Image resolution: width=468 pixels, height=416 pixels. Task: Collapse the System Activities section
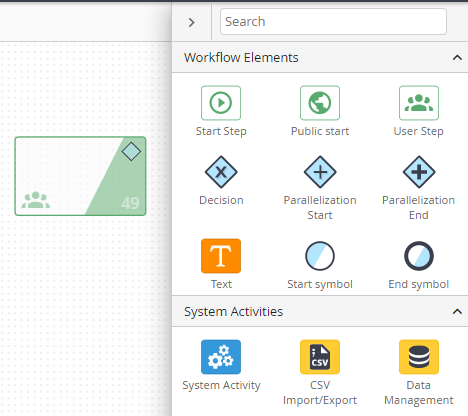pos(457,312)
